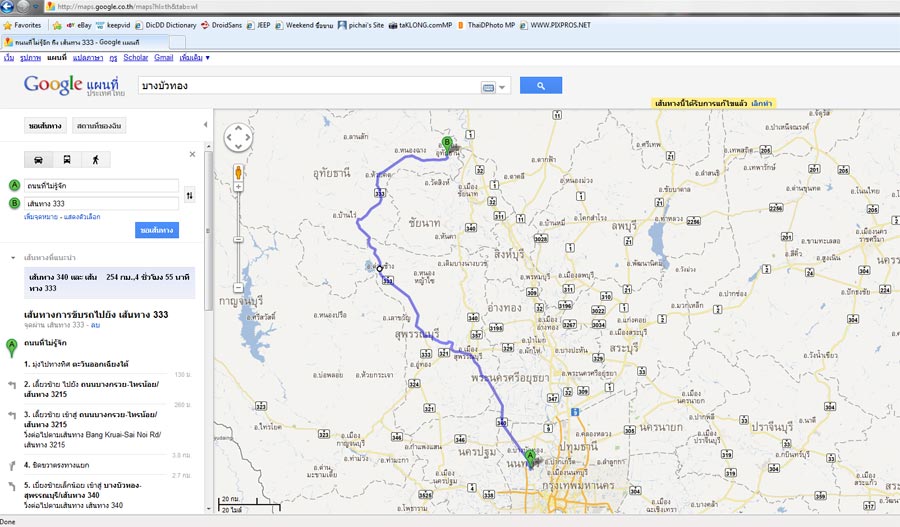Close the directions panel with X
The image size is (900, 527).
click(x=193, y=154)
